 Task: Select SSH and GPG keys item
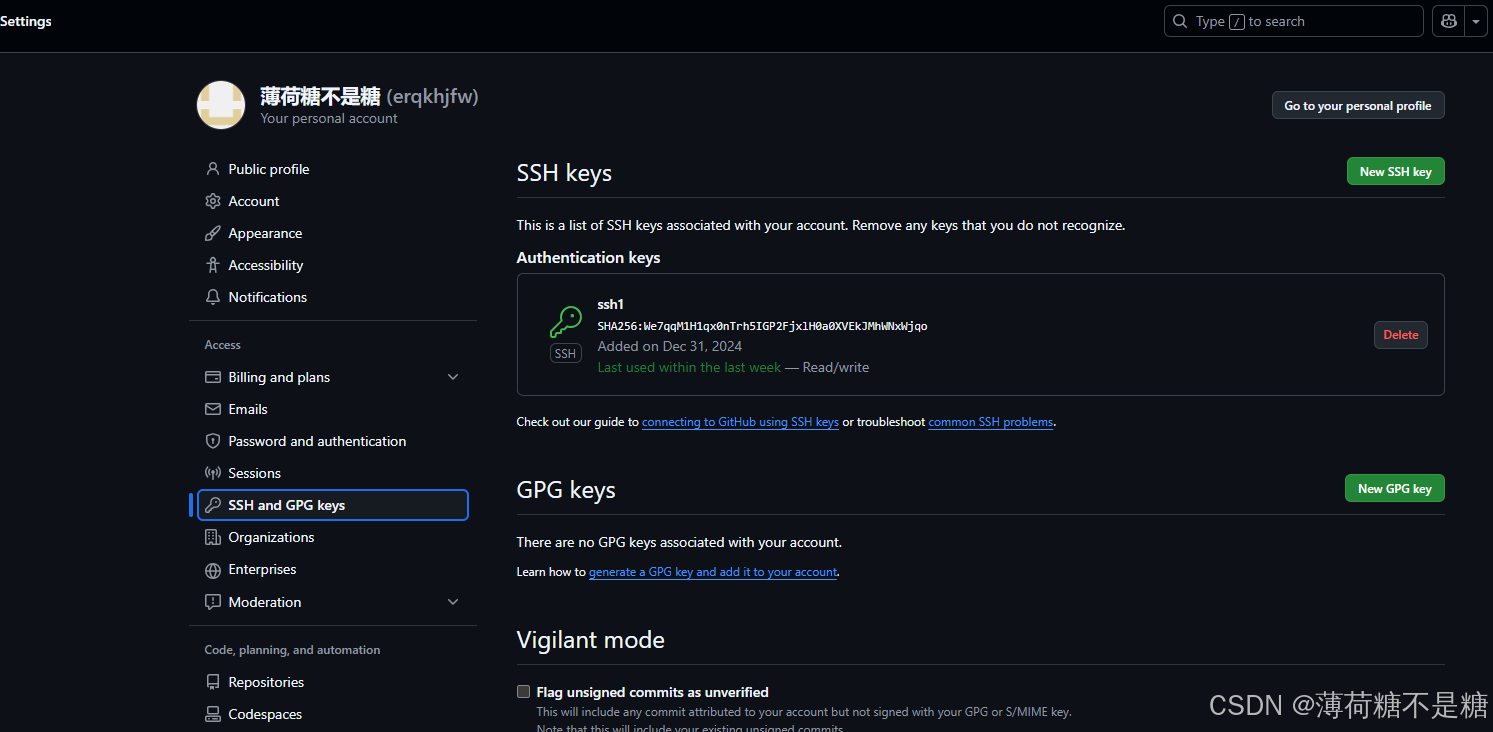[332, 505]
